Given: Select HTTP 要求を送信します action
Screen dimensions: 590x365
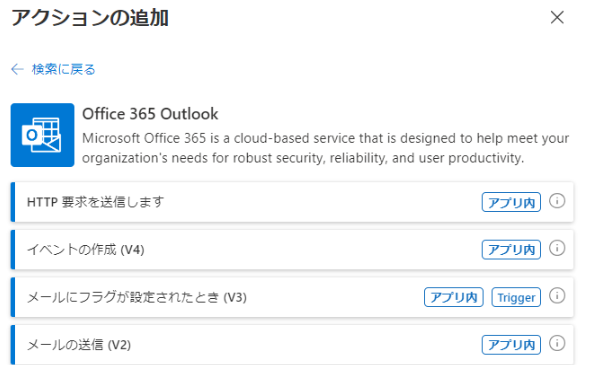Looking at the screenshot, I should tap(292, 202).
